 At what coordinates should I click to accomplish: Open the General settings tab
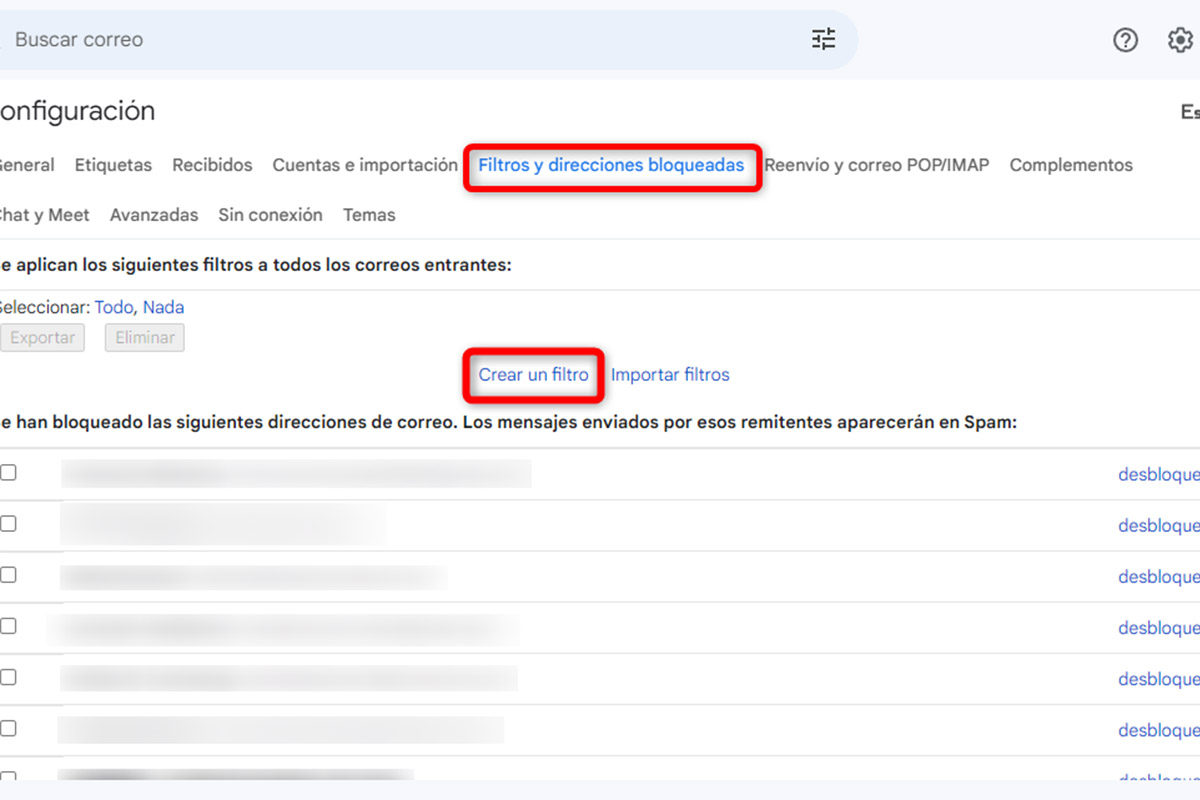coord(27,165)
